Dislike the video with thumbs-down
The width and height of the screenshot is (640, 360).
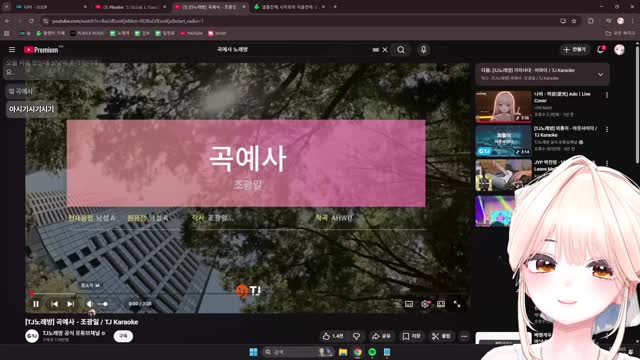coord(356,336)
